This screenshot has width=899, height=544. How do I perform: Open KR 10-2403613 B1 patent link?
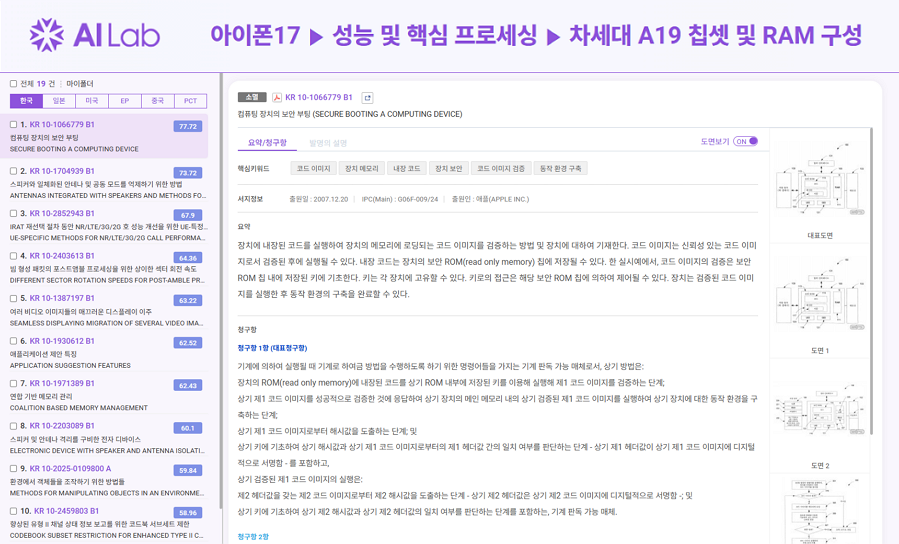pyautogui.click(x=62, y=256)
